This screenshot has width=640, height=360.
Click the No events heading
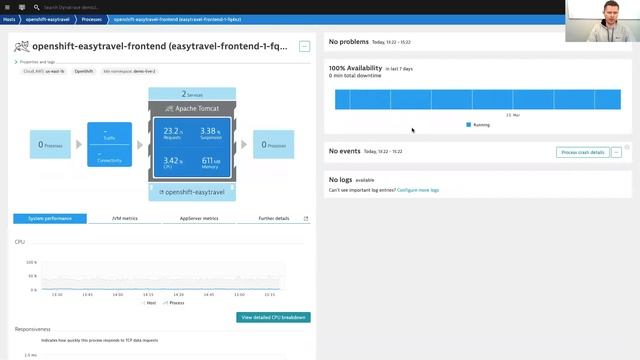pyautogui.click(x=344, y=151)
